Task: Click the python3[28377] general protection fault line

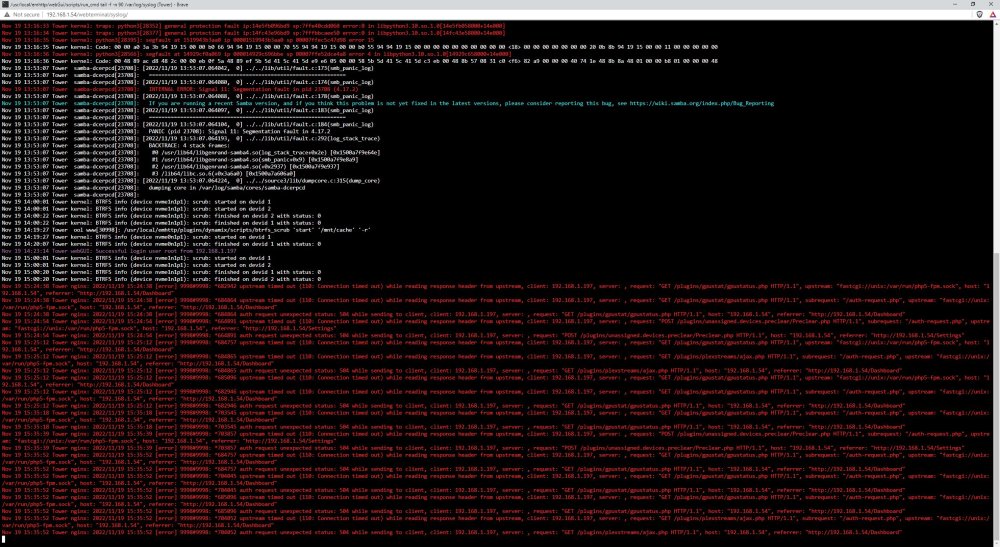Action: point(253,33)
